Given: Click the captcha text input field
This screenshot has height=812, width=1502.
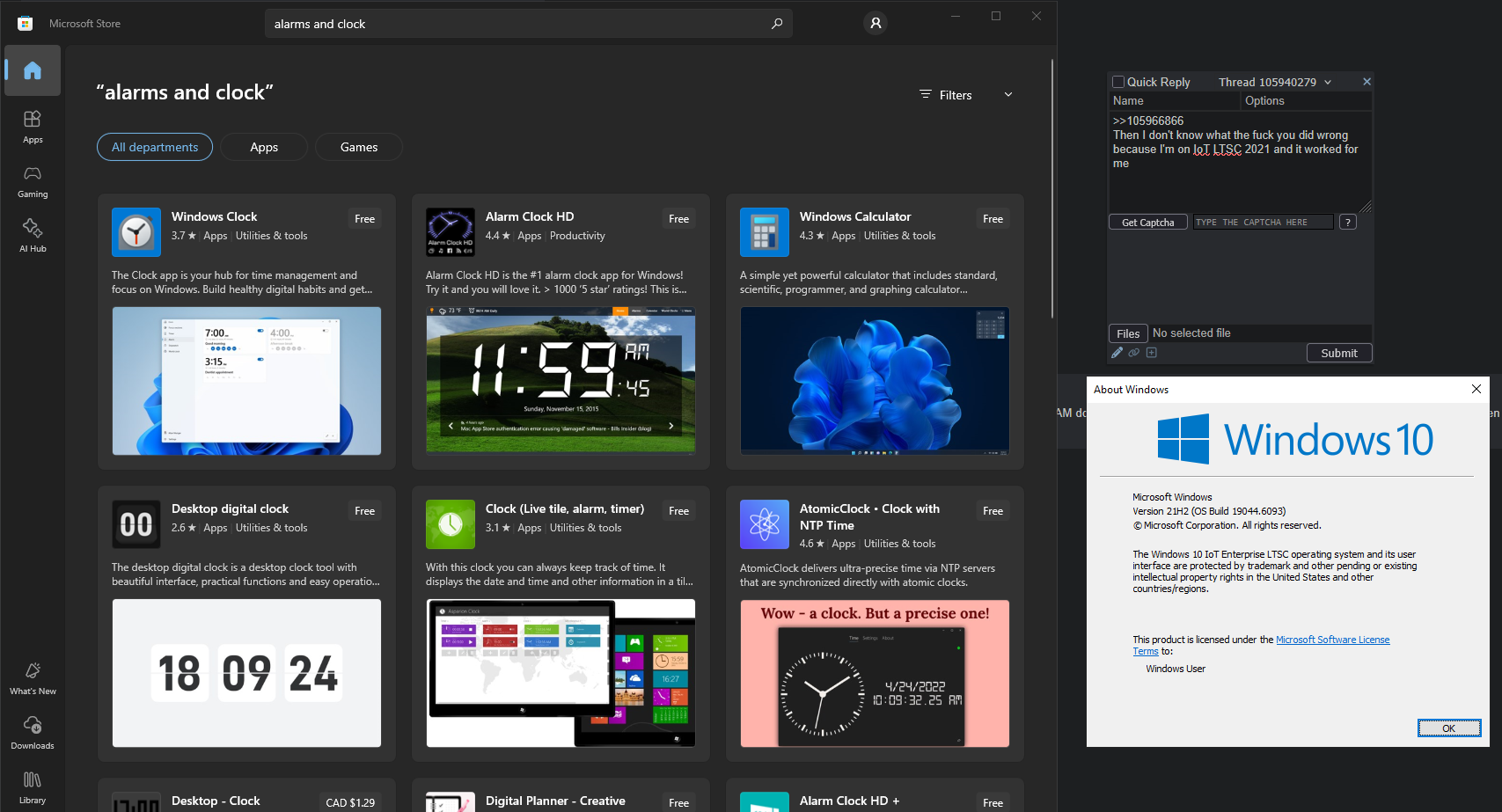Looking at the screenshot, I should tap(1263, 223).
